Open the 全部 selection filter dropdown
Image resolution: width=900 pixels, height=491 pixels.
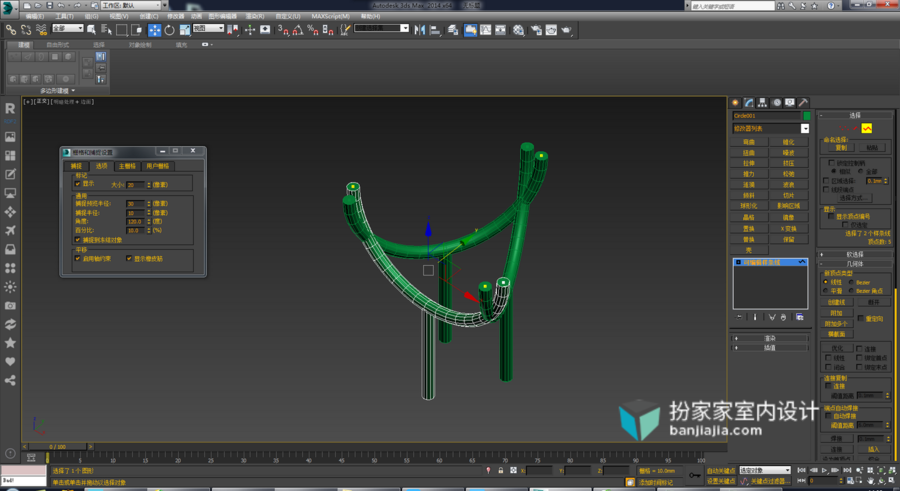pos(68,28)
